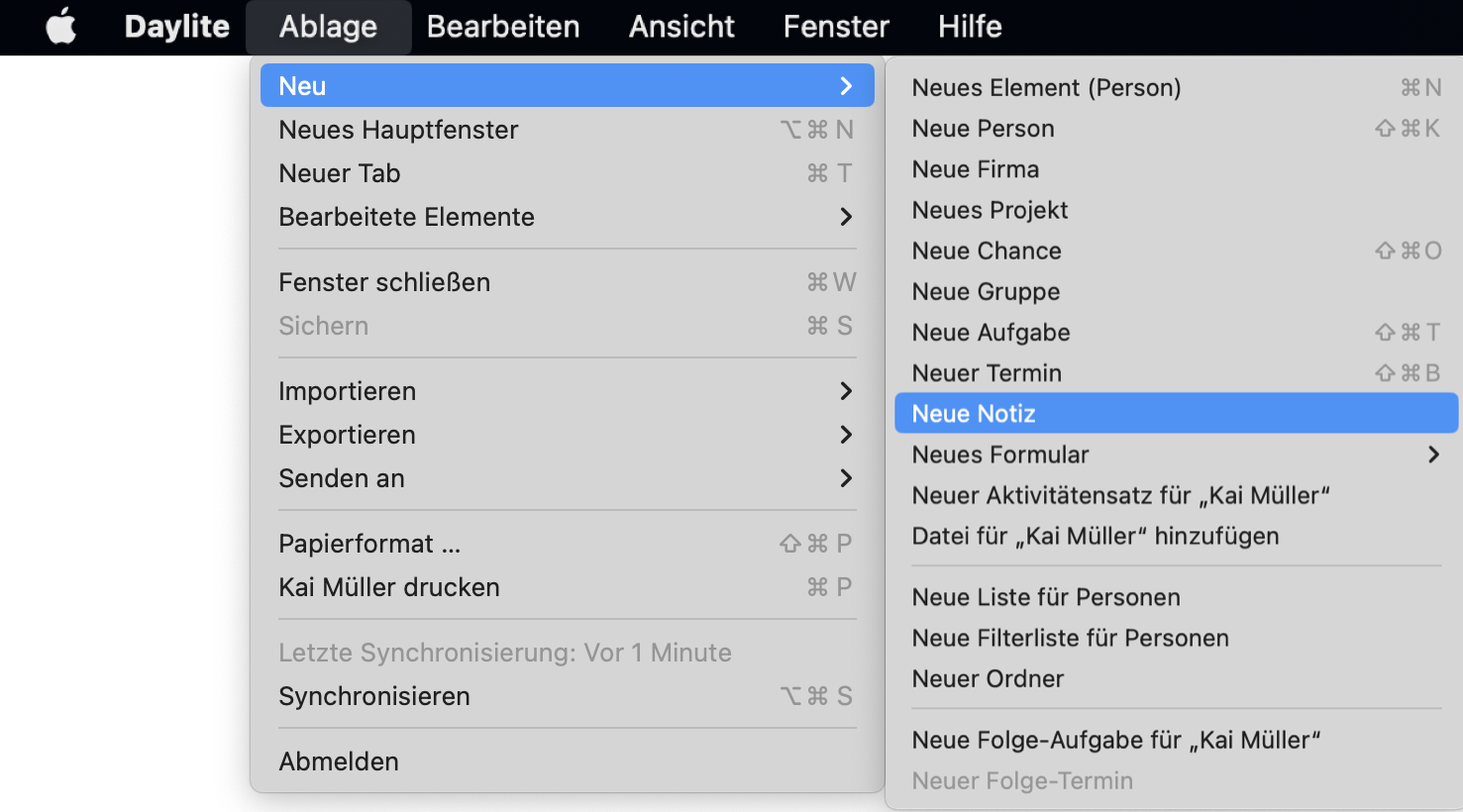Choose Neue Aufgabe
This screenshot has width=1463, height=812.
pos(991,333)
